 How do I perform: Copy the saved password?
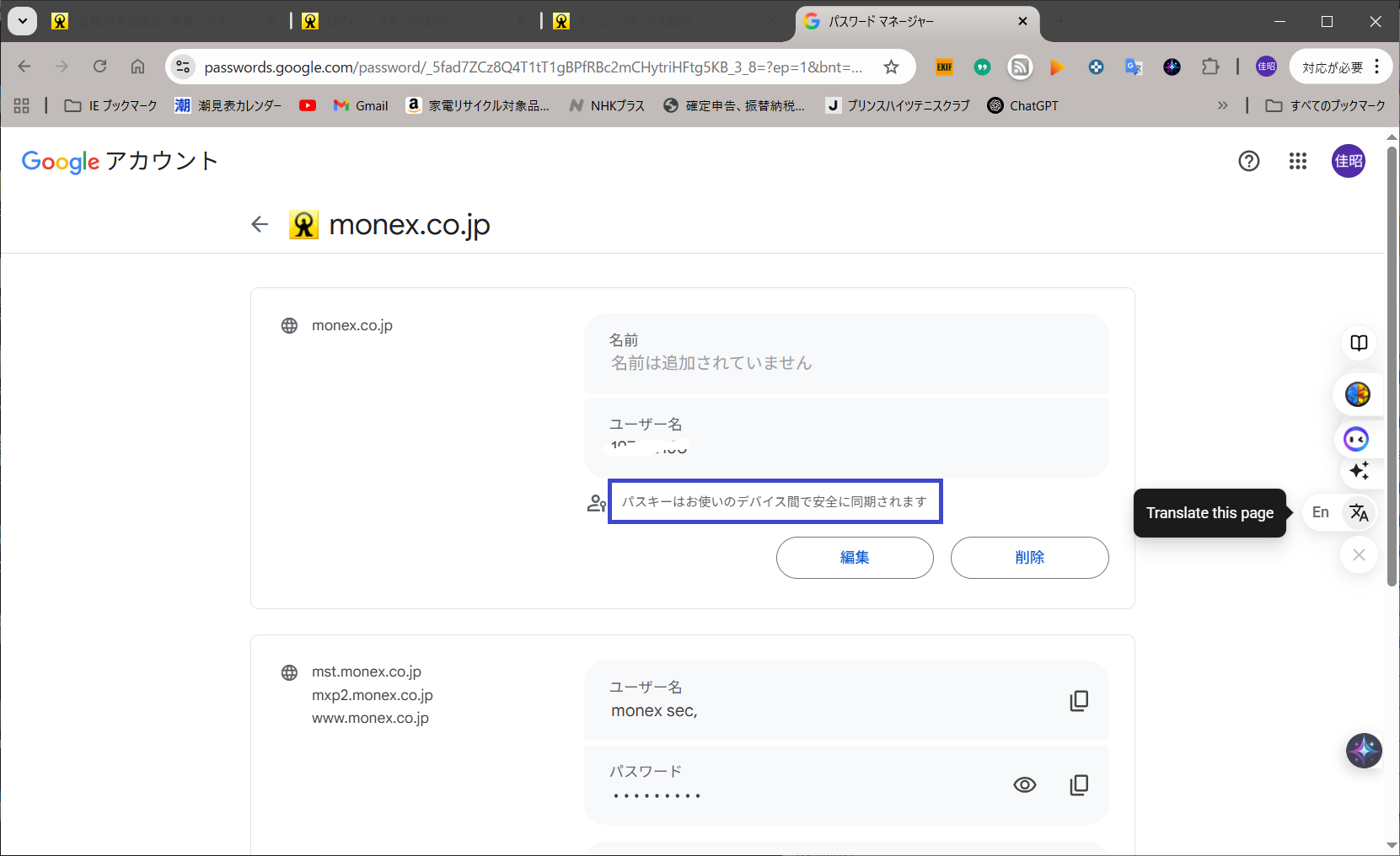point(1078,784)
